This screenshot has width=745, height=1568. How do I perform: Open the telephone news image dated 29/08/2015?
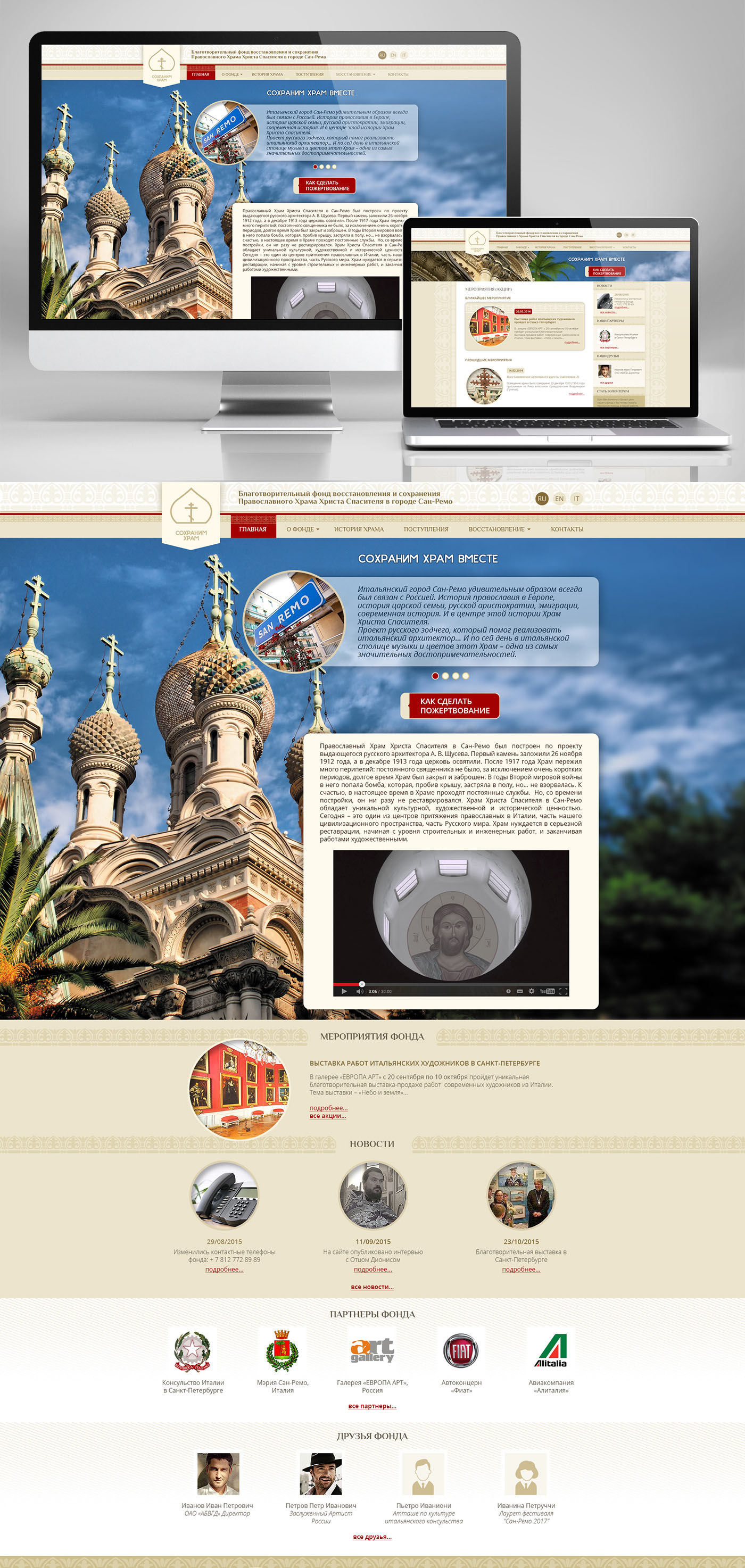(x=224, y=1196)
